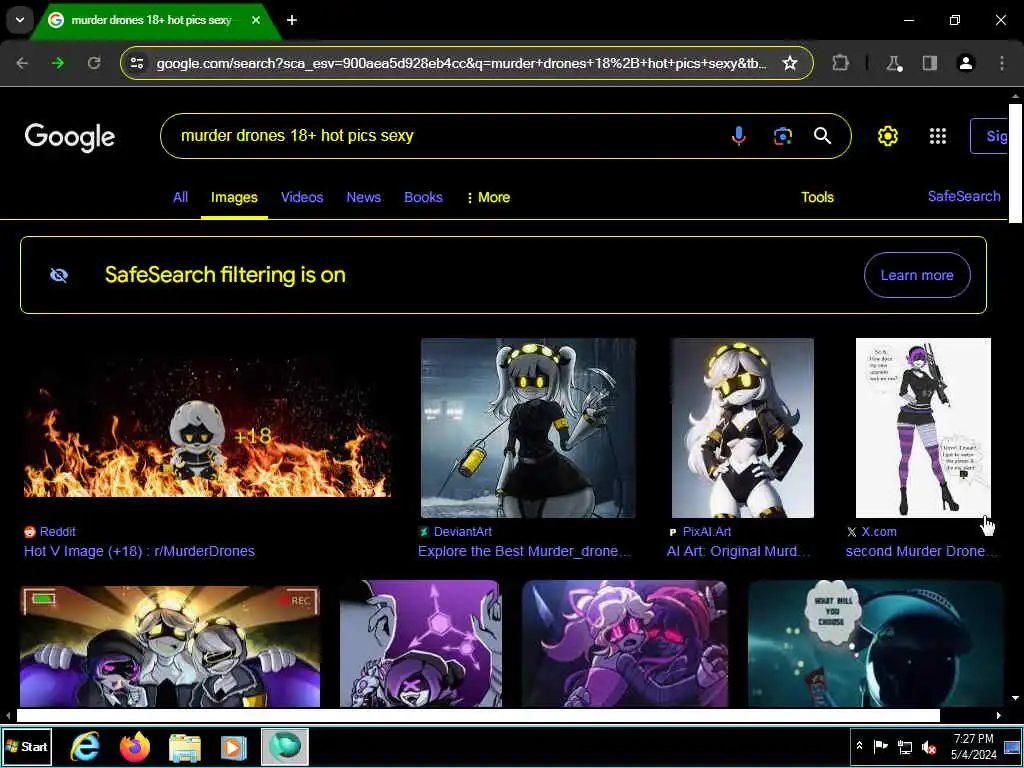Open the browser profile avatar
The image size is (1024, 768).
click(x=966, y=63)
